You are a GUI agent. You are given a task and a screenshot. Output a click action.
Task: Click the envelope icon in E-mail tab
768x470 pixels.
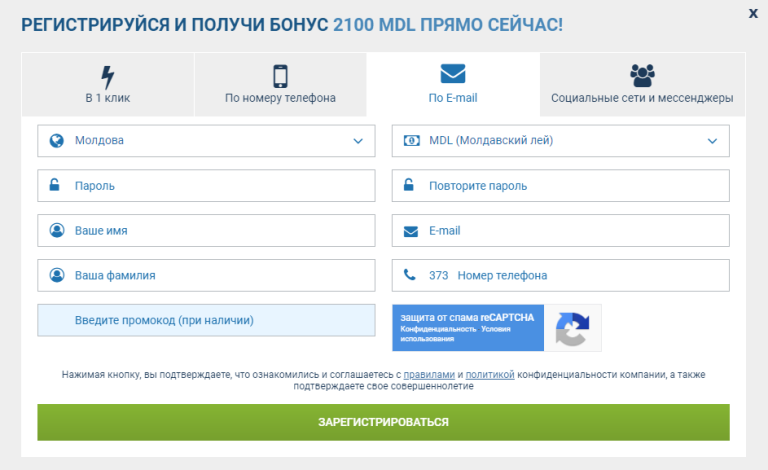coord(453,74)
